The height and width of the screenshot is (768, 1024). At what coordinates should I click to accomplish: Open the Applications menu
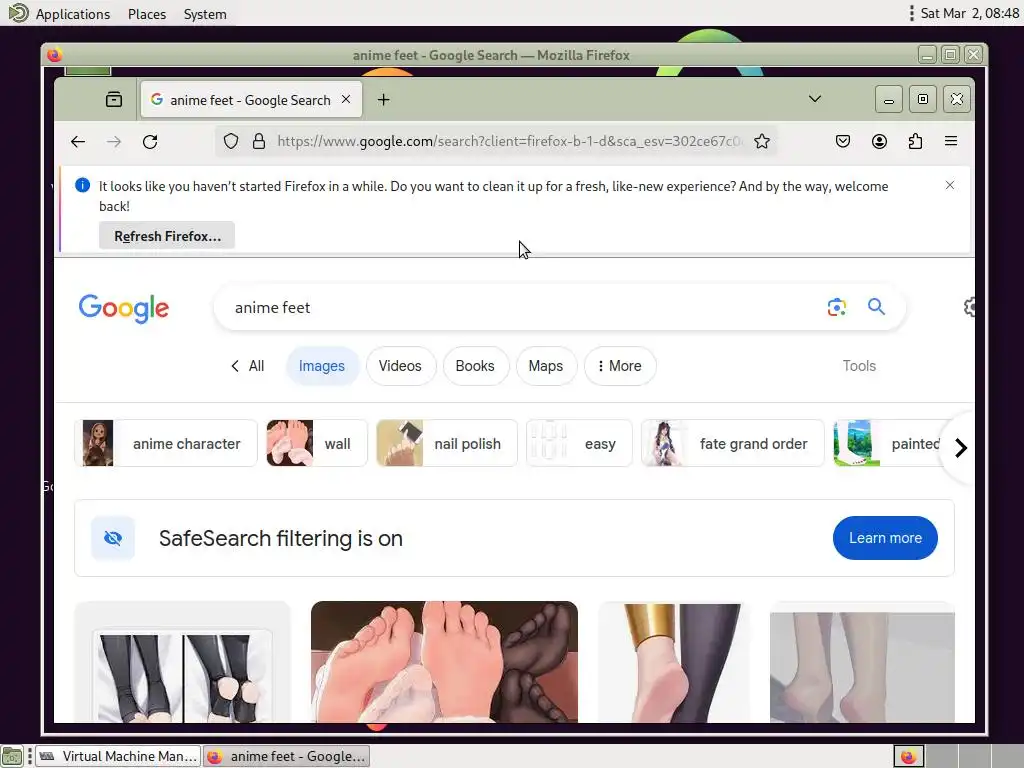point(72,14)
